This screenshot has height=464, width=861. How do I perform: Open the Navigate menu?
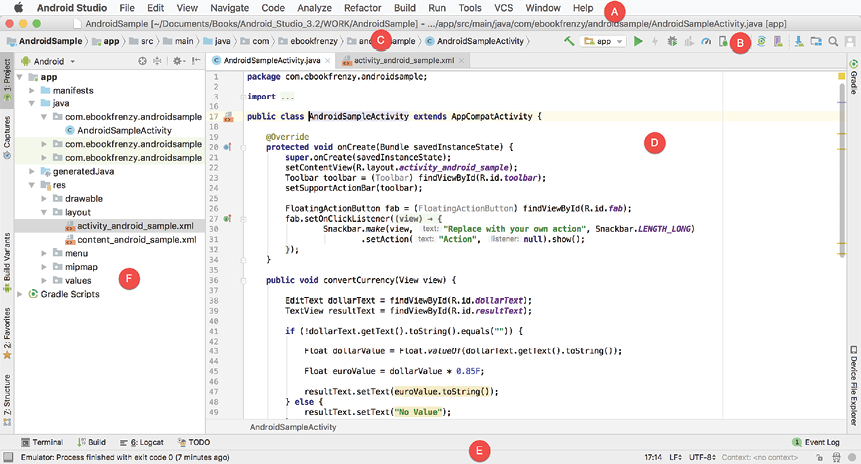pyautogui.click(x=230, y=8)
